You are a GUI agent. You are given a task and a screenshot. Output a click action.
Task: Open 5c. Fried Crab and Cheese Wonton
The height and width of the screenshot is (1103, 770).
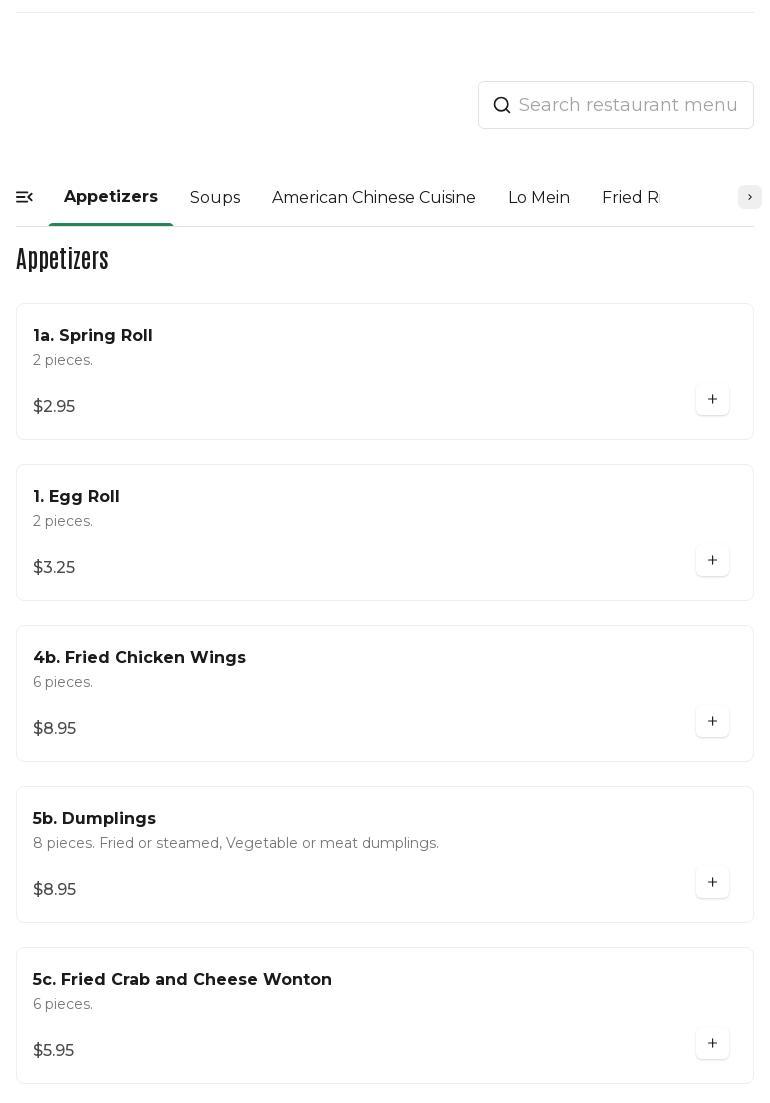182,980
